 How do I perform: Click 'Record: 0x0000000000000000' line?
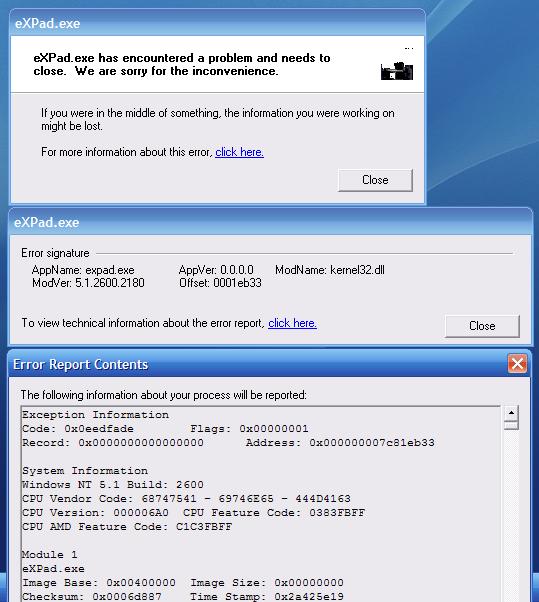(x=113, y=443)
